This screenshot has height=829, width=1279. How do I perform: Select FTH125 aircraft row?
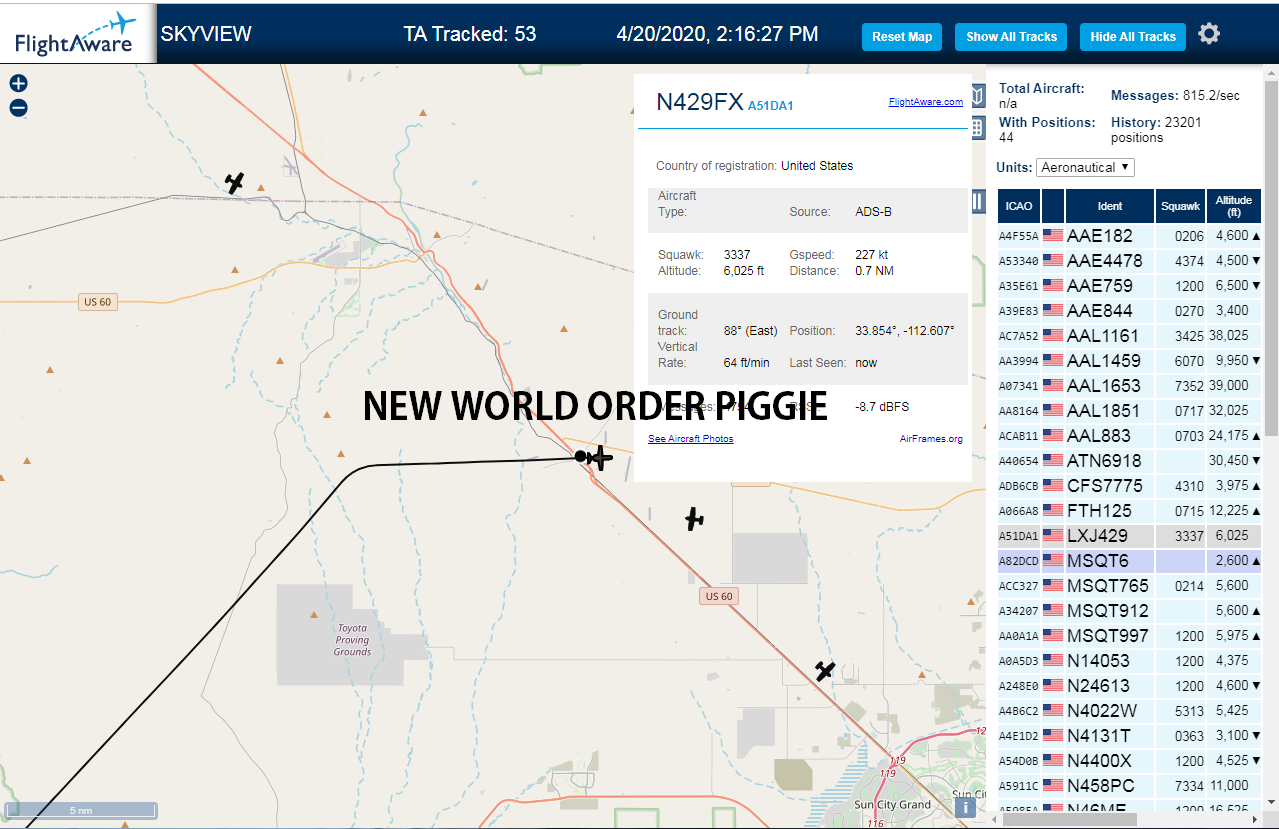click(1130, 511)
